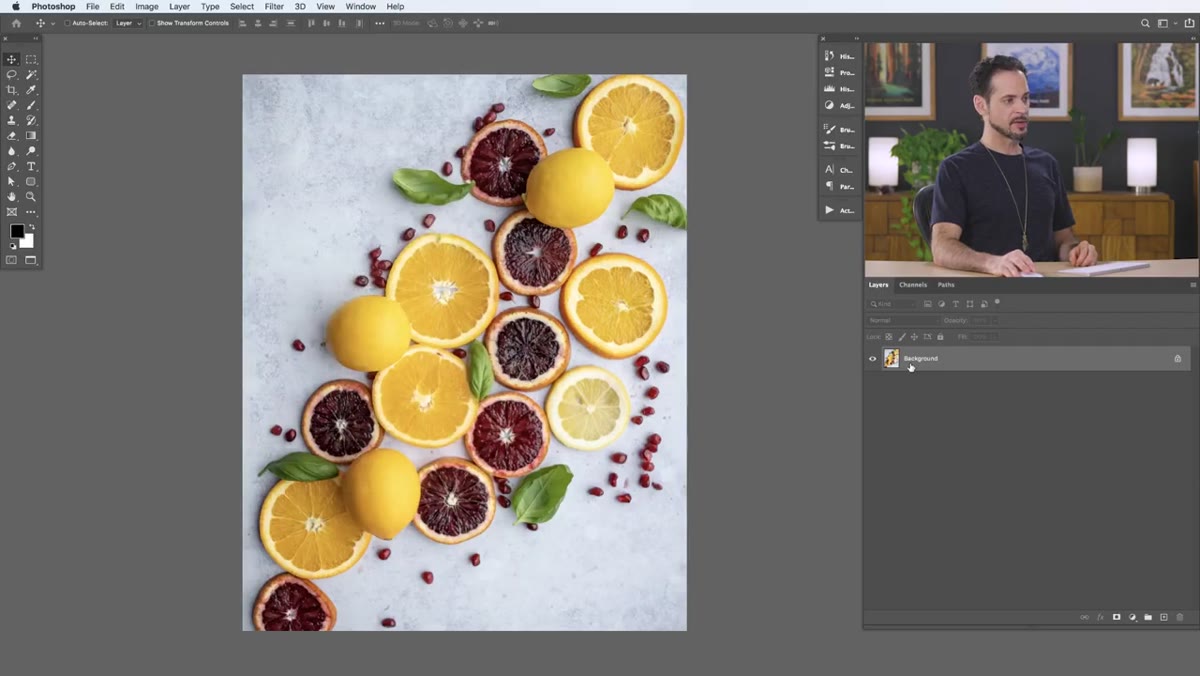Select the Dodge tool
Viewport: 1200px width, 676px height.
[31, 151]
